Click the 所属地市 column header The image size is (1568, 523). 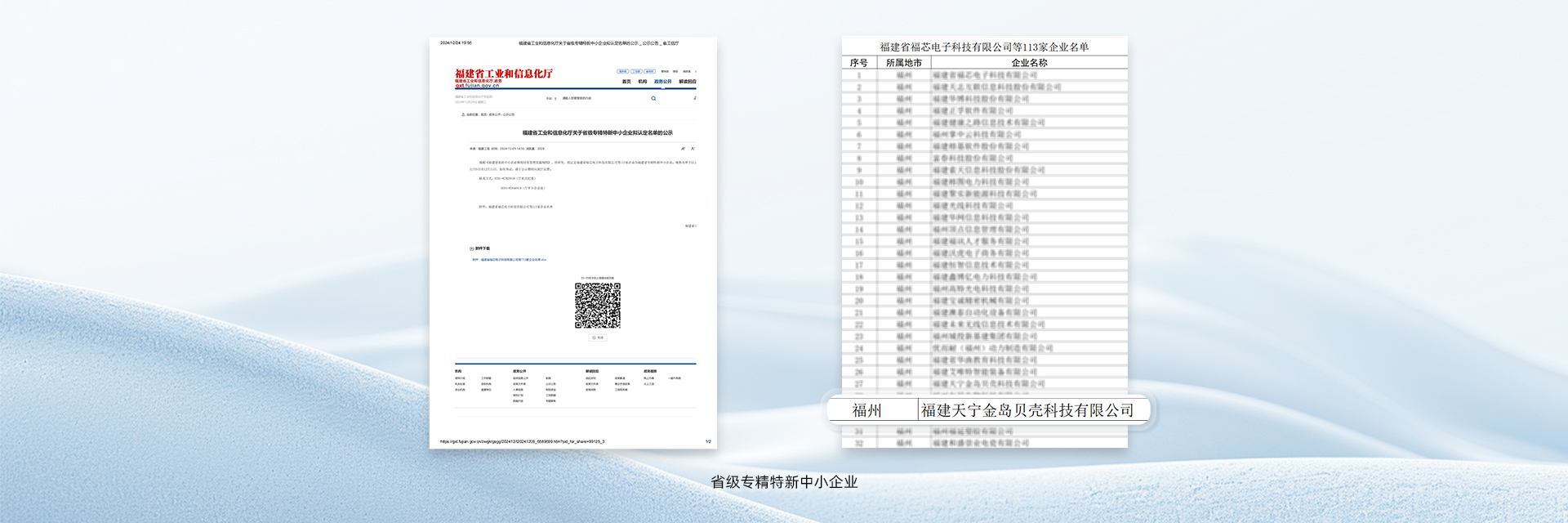point(904,63)
